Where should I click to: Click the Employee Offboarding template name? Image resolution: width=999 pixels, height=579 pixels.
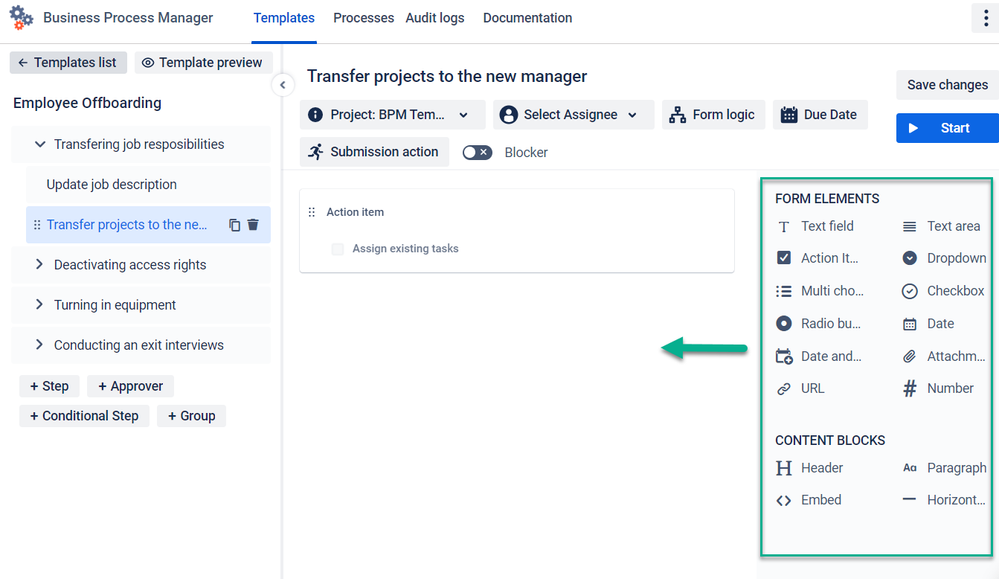pyautogui.click(x=87, y=103)
